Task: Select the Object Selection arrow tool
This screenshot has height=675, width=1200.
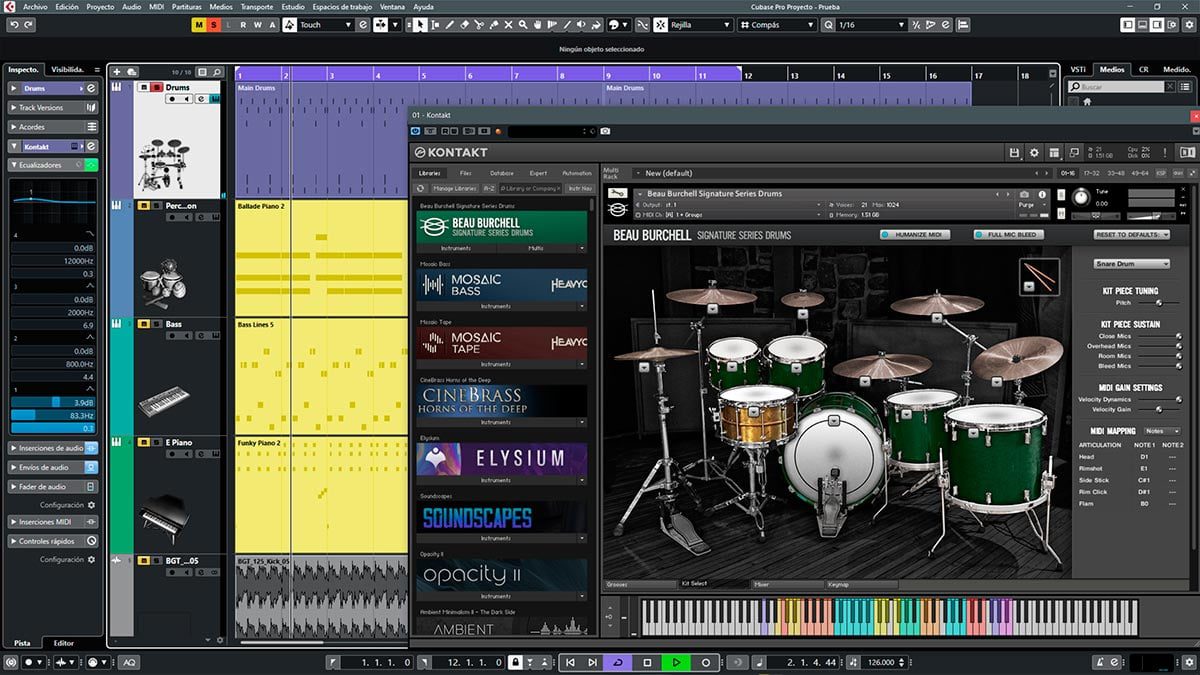Action: 421,24
